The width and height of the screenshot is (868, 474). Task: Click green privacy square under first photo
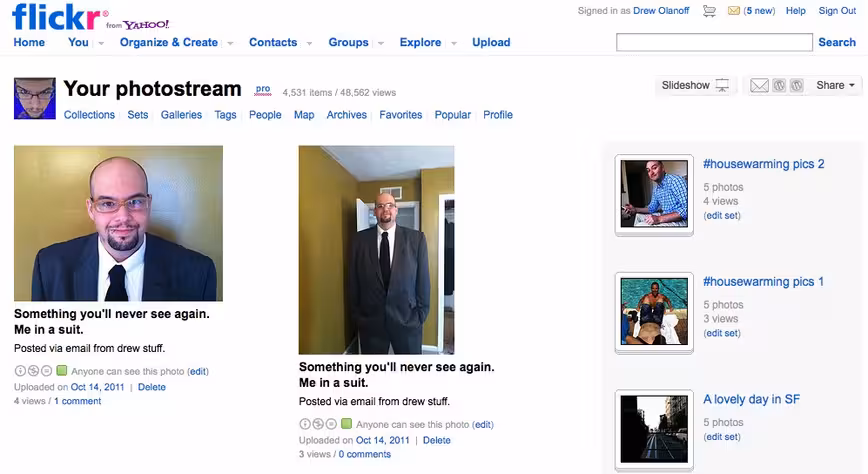(61, 370)
